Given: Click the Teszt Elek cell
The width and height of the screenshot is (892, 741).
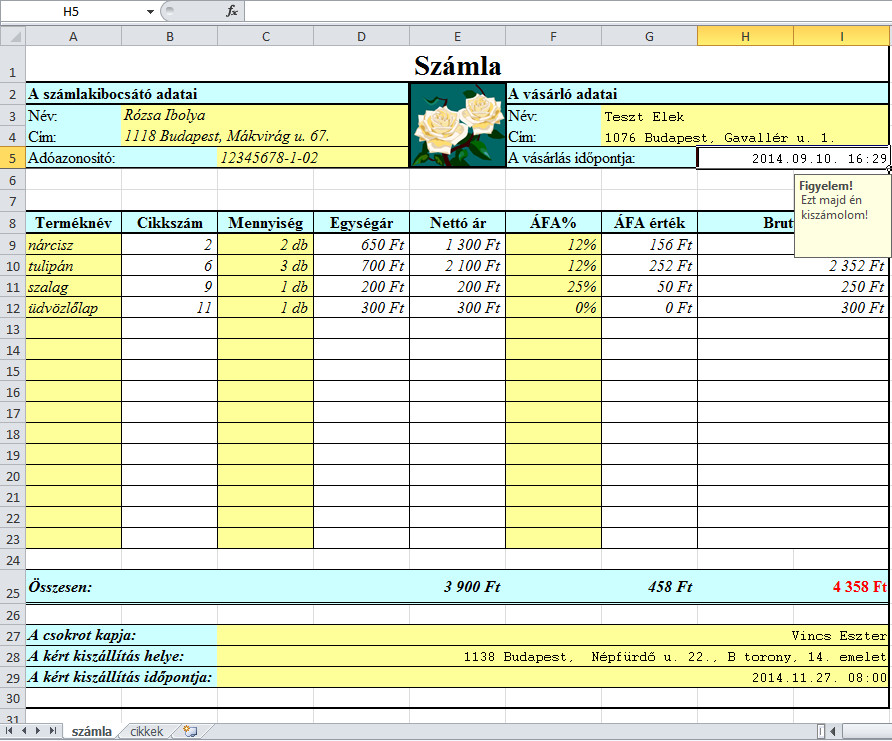Looking at the screenshot, I should pos(745,116).
